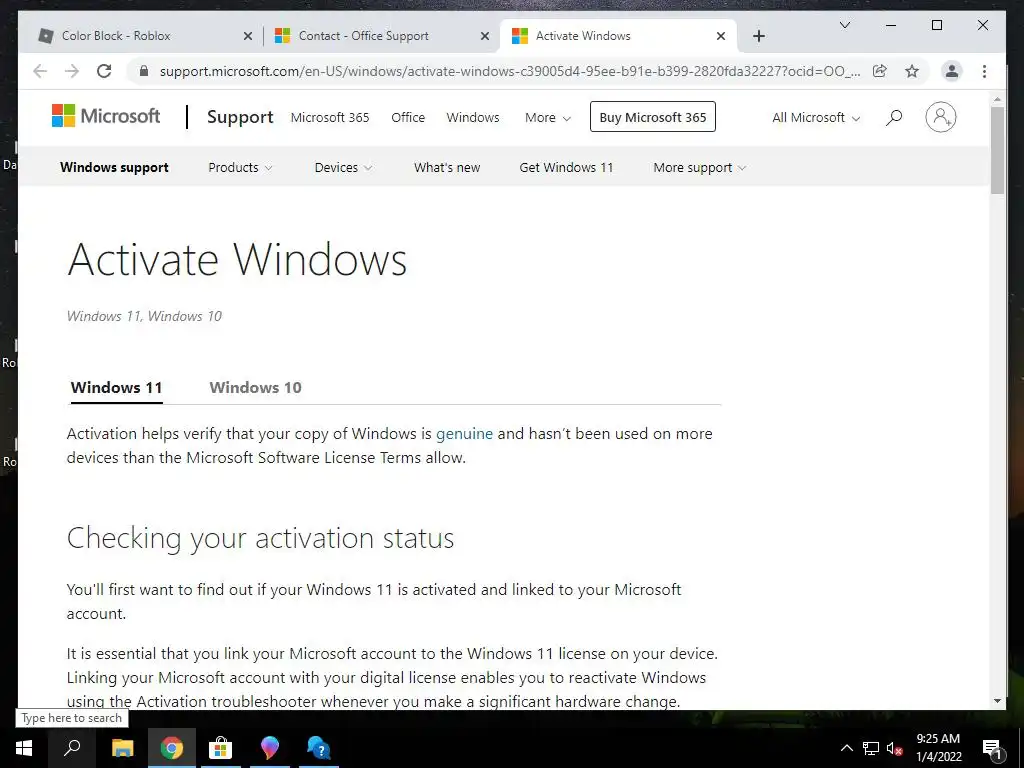This screenshot has width=1024, height=768.
Task: Click the sign-in account icon
Action: pos(940,118)
